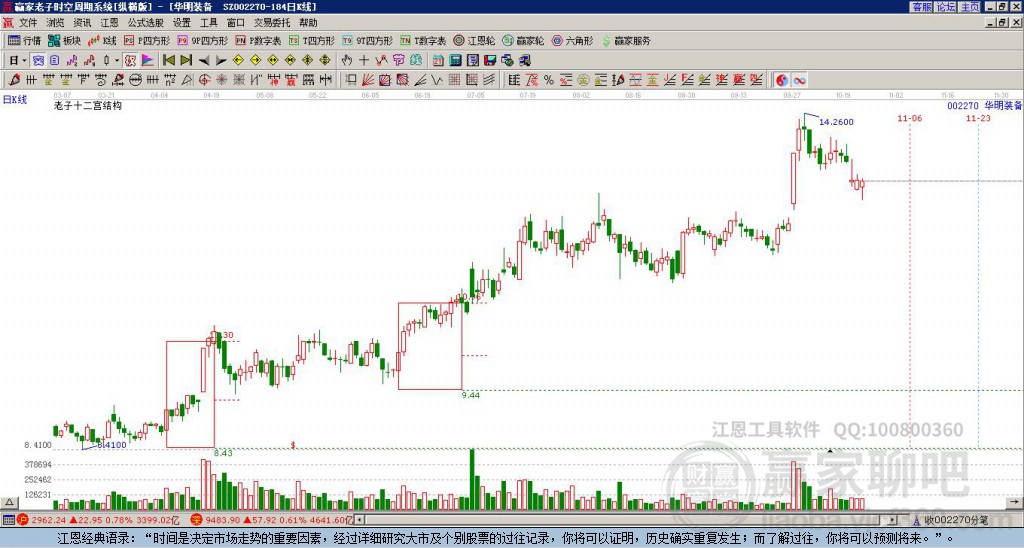Toggle the red infinity loop button
The height and width of the screenshot is (548, 1024).
pyautogui.click(x=799, y=80)
